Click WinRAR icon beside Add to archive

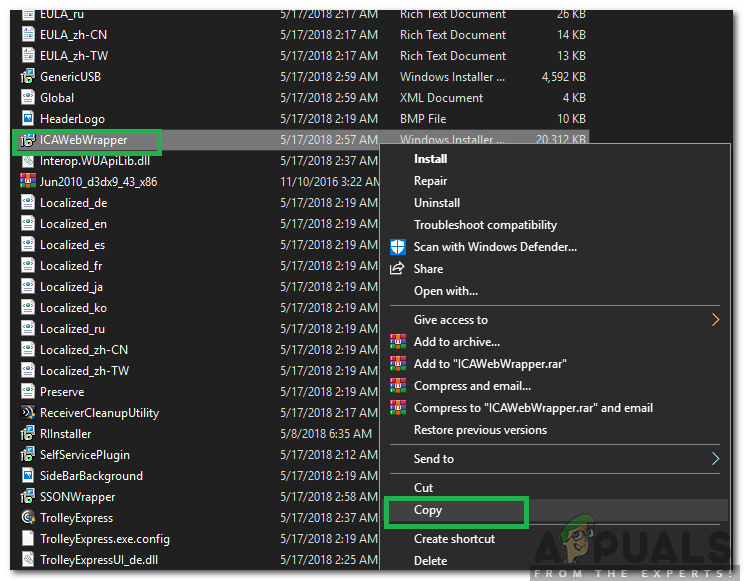(x=398, y=341)
